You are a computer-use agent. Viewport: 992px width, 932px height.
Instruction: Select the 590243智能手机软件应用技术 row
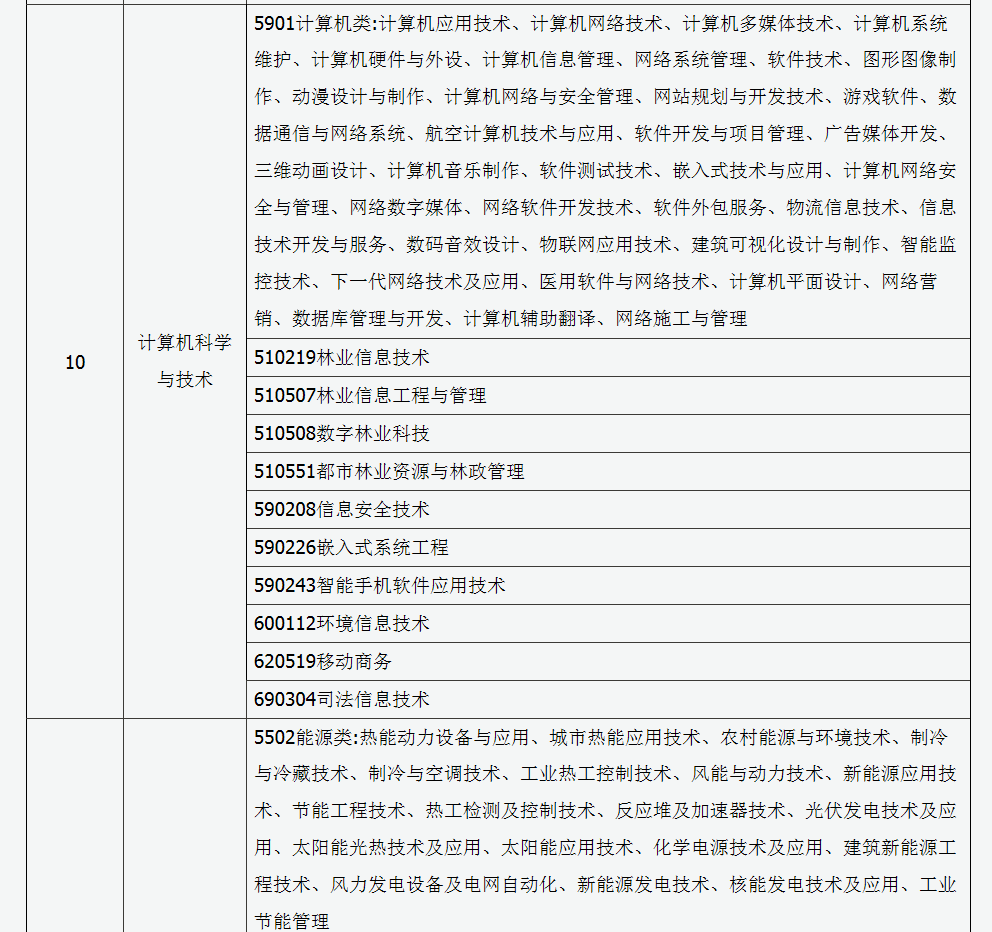click(x=379, y=586)
